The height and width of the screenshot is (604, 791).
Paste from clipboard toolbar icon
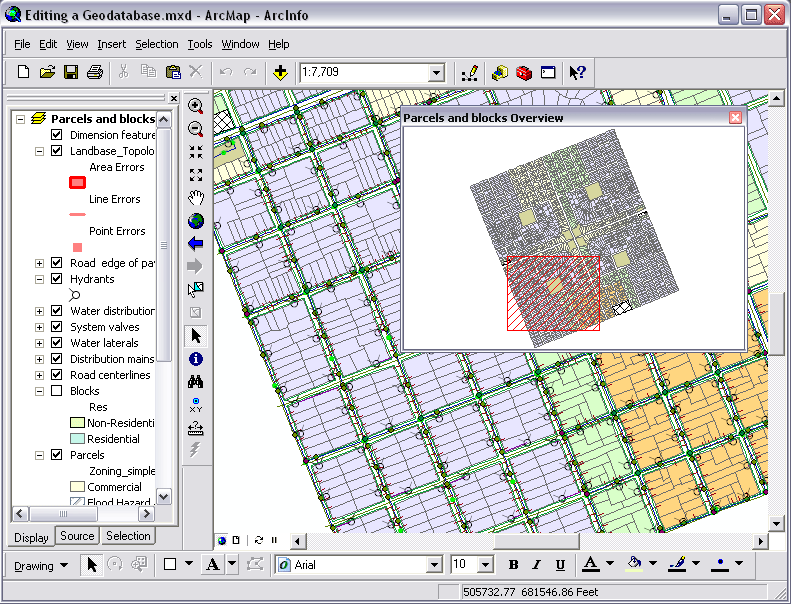(x=173, y=72)
